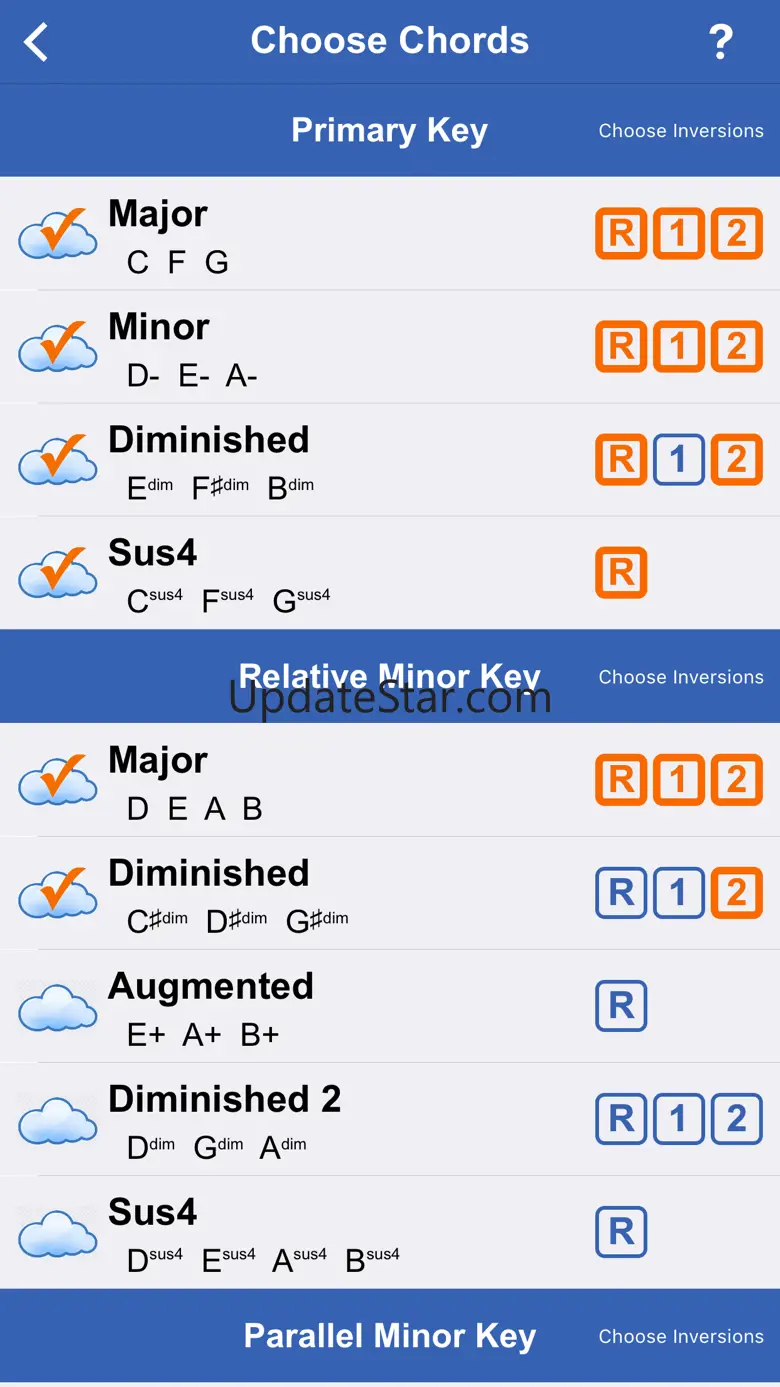Enable the Diminished 2 cloud icon

pyautogui.click(x=58, y=1120)
